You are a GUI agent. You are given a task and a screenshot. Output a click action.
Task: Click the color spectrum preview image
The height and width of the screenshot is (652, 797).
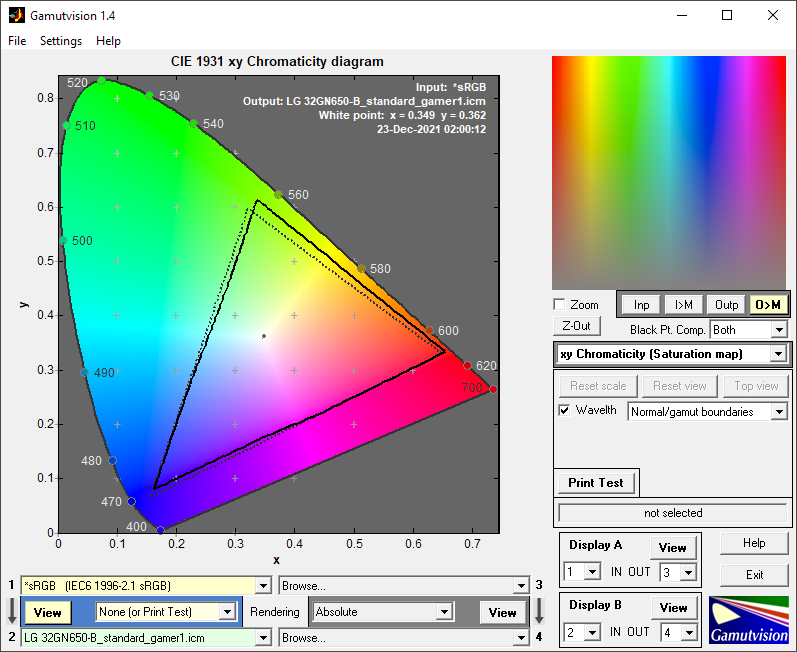(671, 172)
